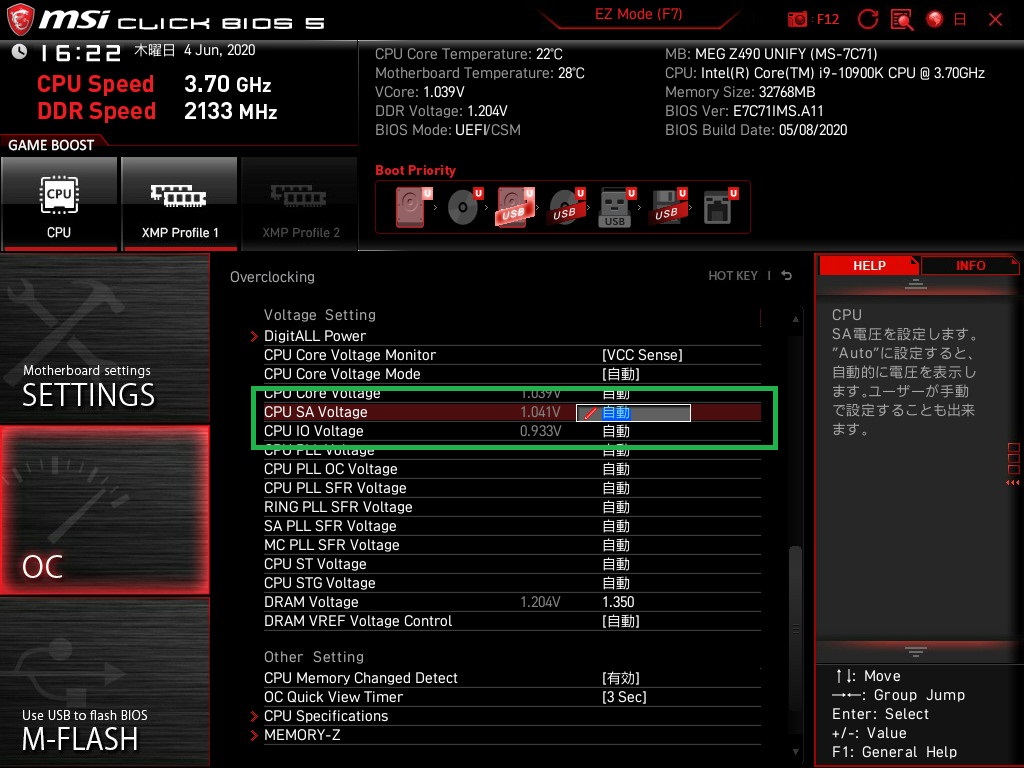Click the globe language icon

coord(935,19)
